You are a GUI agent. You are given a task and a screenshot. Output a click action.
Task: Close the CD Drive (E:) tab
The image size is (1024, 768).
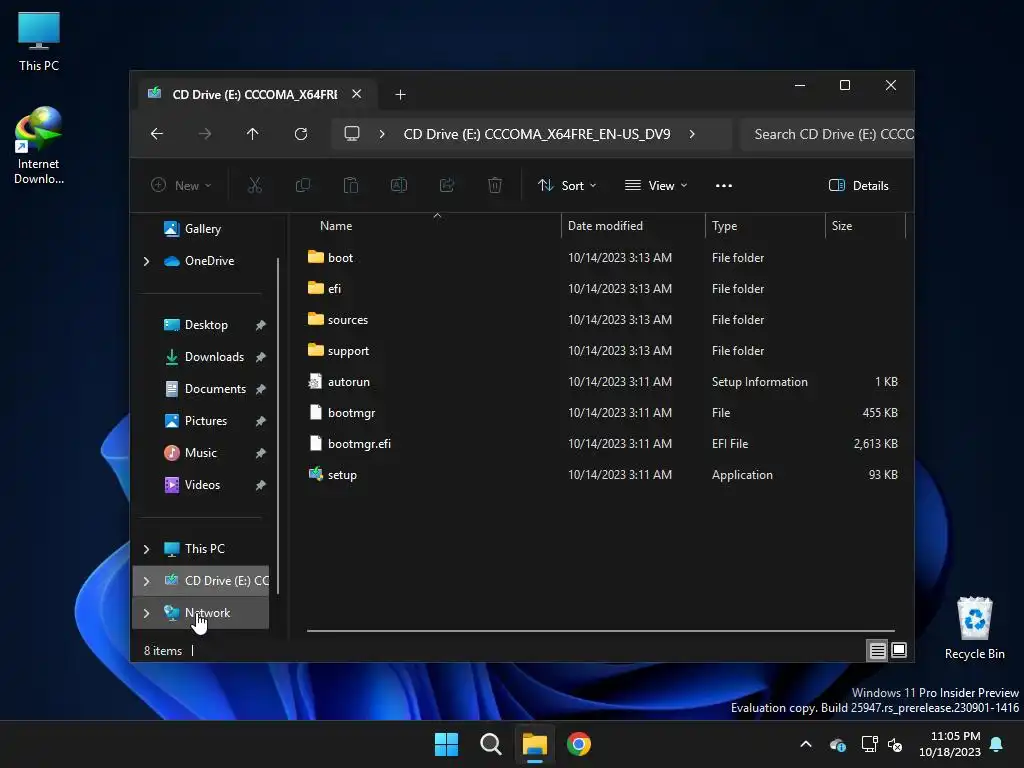tap(357, 94)
